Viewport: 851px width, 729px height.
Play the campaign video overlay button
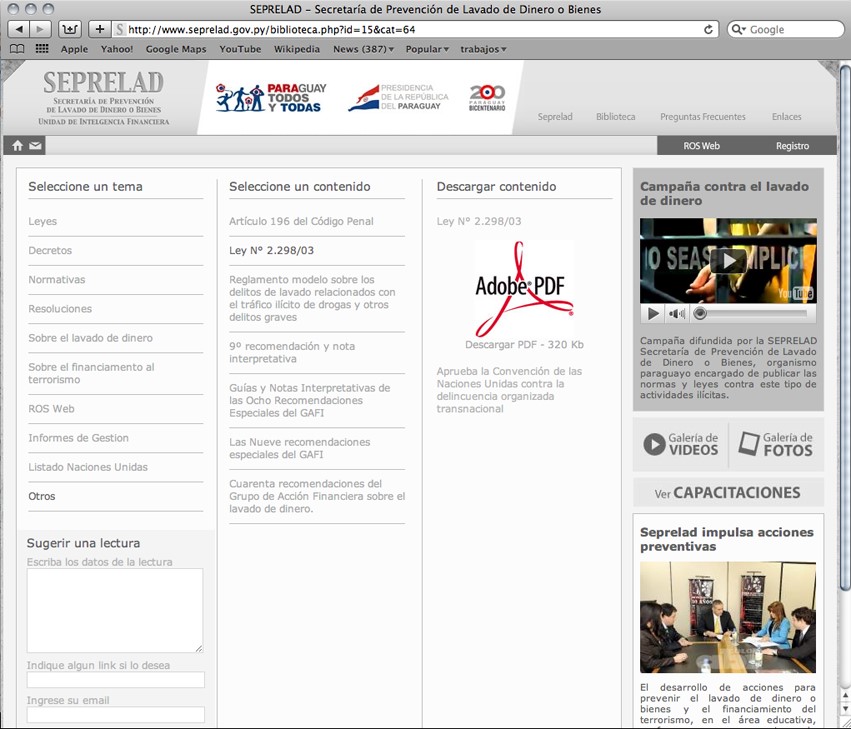[x=728, y=261]
